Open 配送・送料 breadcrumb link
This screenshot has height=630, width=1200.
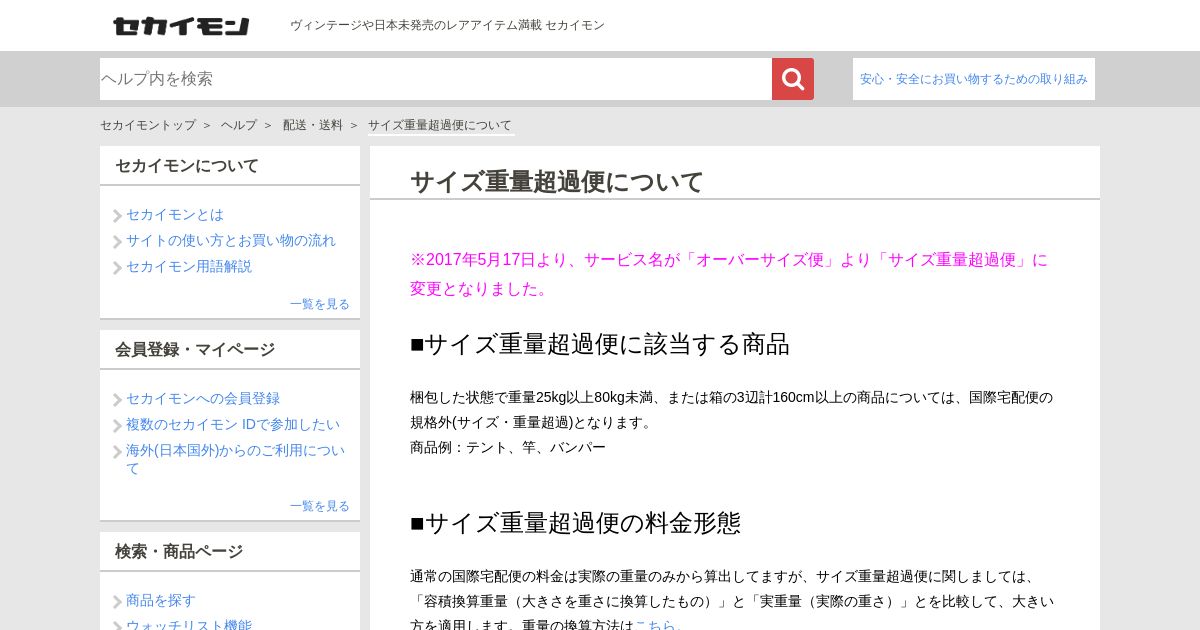313,125
